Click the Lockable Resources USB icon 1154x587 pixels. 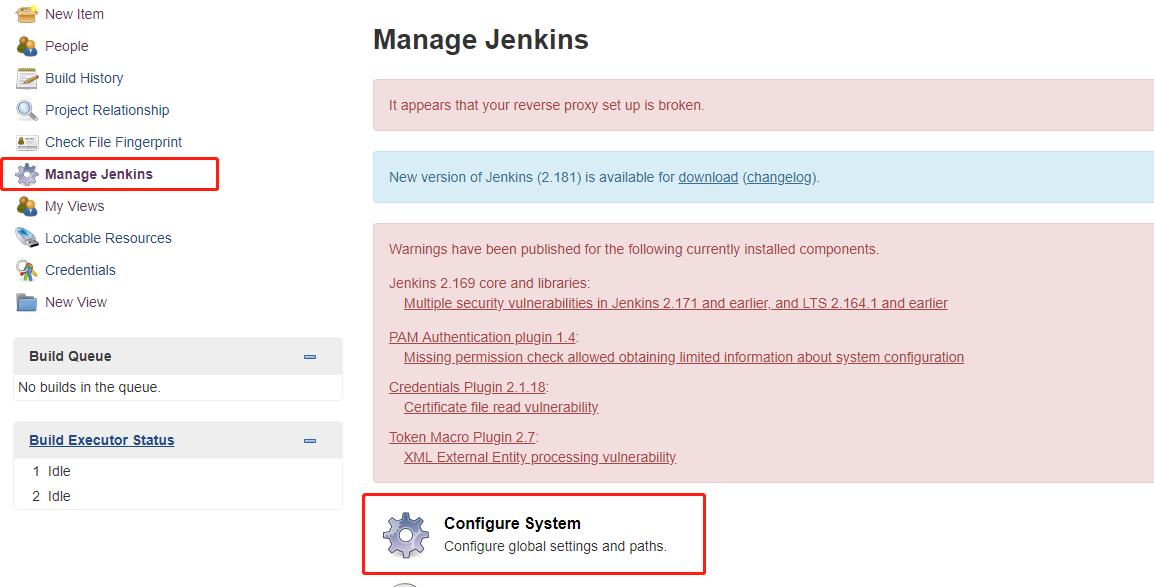click(26, 238)
